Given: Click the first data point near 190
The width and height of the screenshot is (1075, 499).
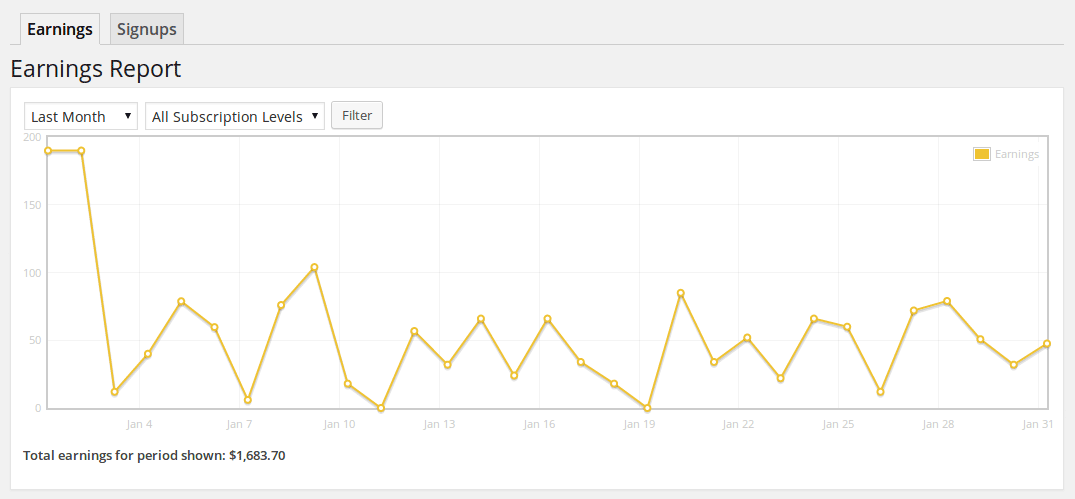Looking at the screenshot, I should (x=48, y=151).
